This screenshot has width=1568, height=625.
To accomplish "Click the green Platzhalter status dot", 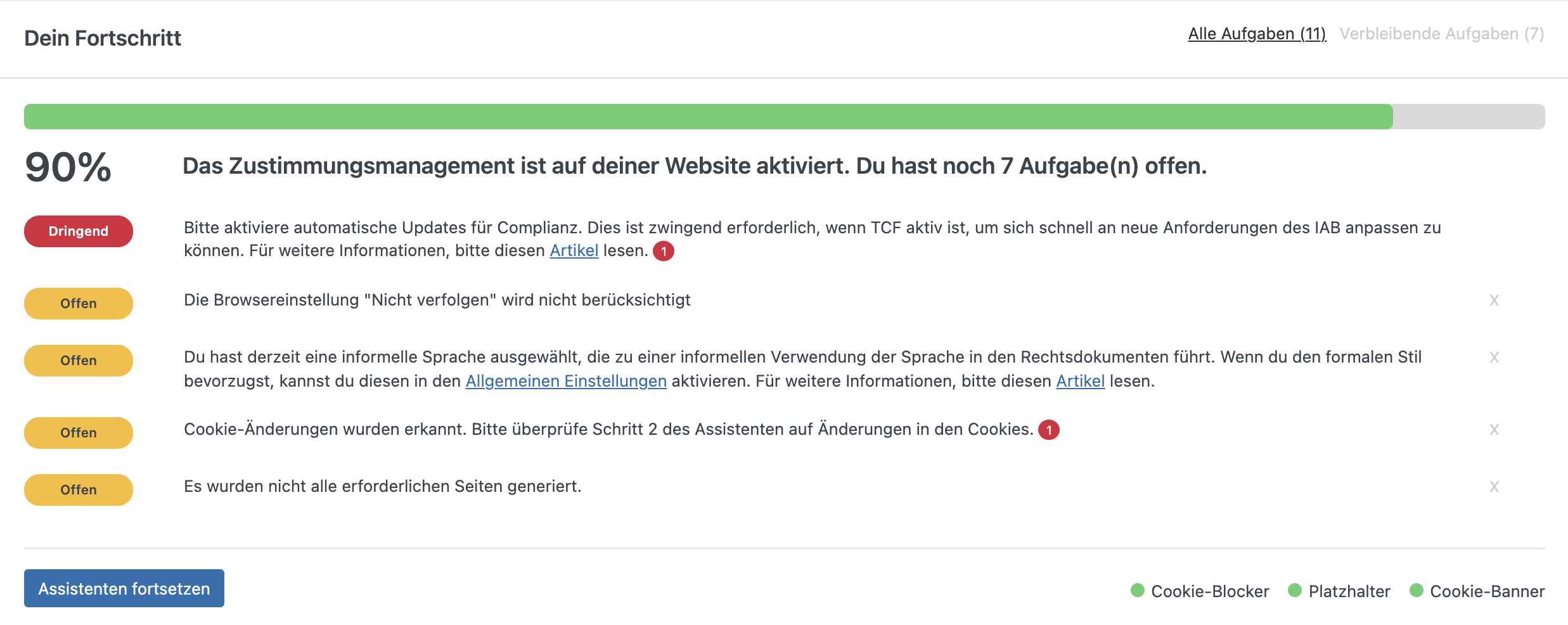I will (1295, 591).
